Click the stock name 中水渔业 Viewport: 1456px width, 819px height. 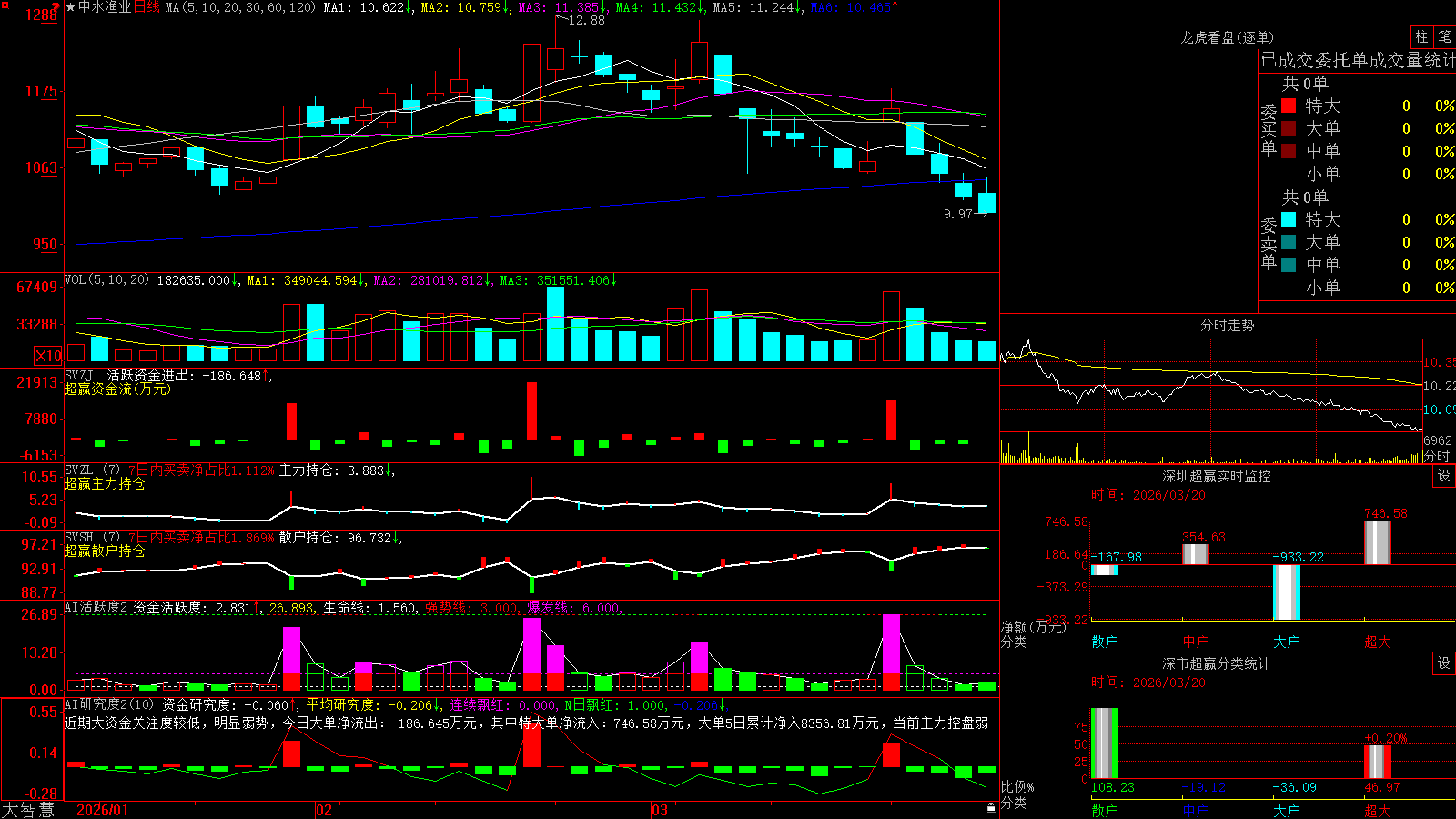click(x=105, y=7)
